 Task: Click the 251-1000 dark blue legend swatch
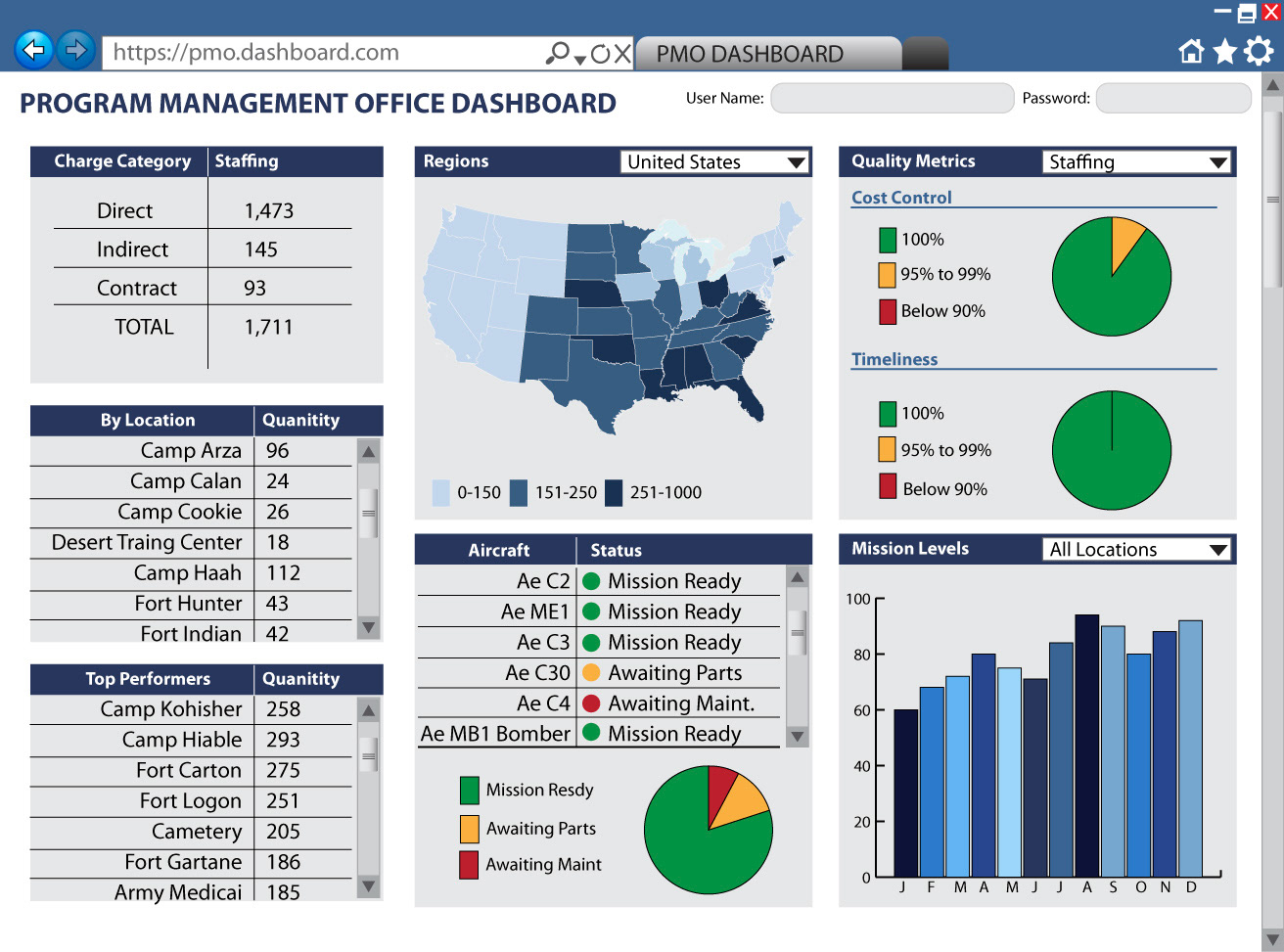614,493
